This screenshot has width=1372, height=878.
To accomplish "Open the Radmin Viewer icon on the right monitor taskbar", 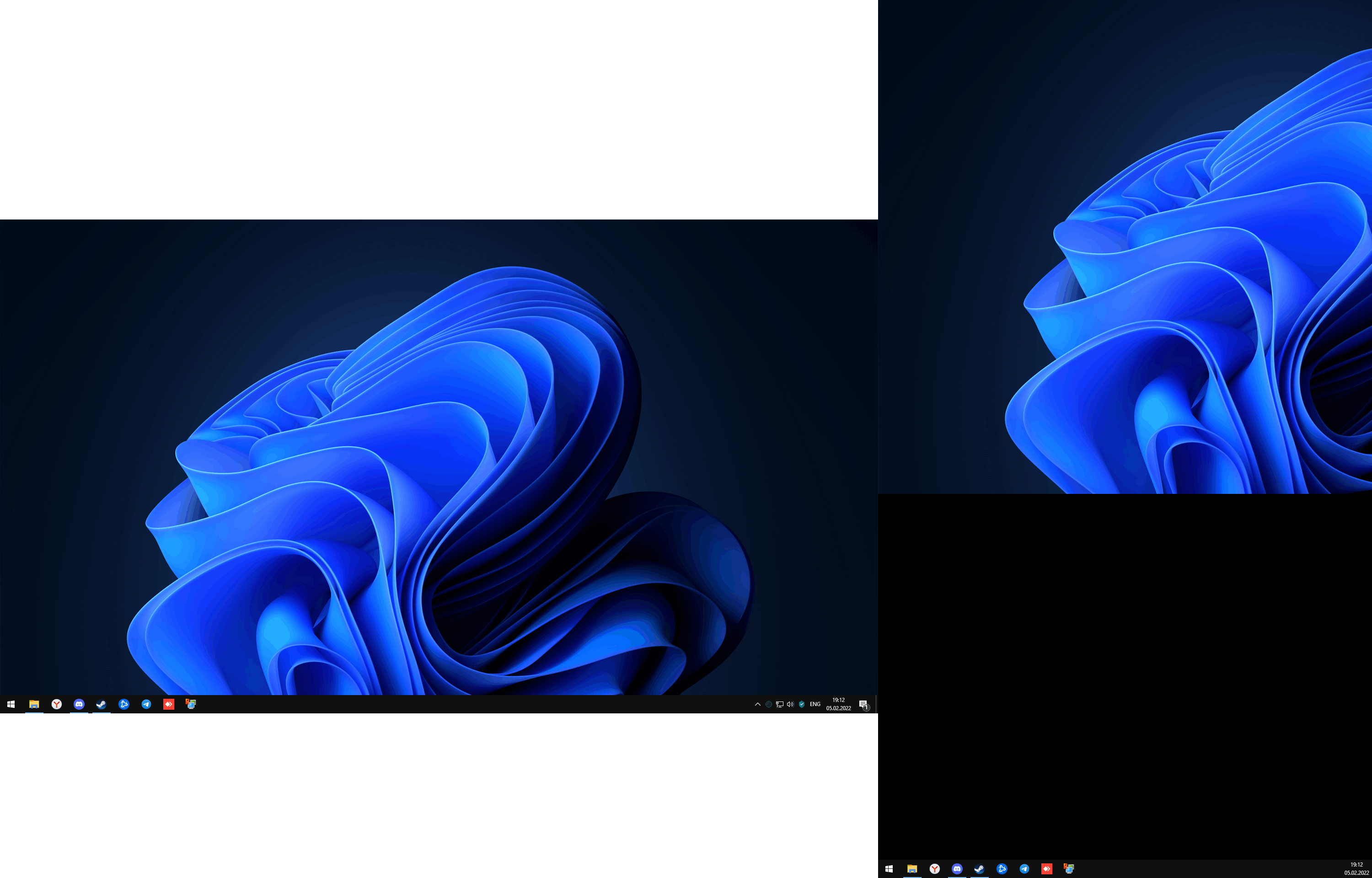I will coord(1069,869).
